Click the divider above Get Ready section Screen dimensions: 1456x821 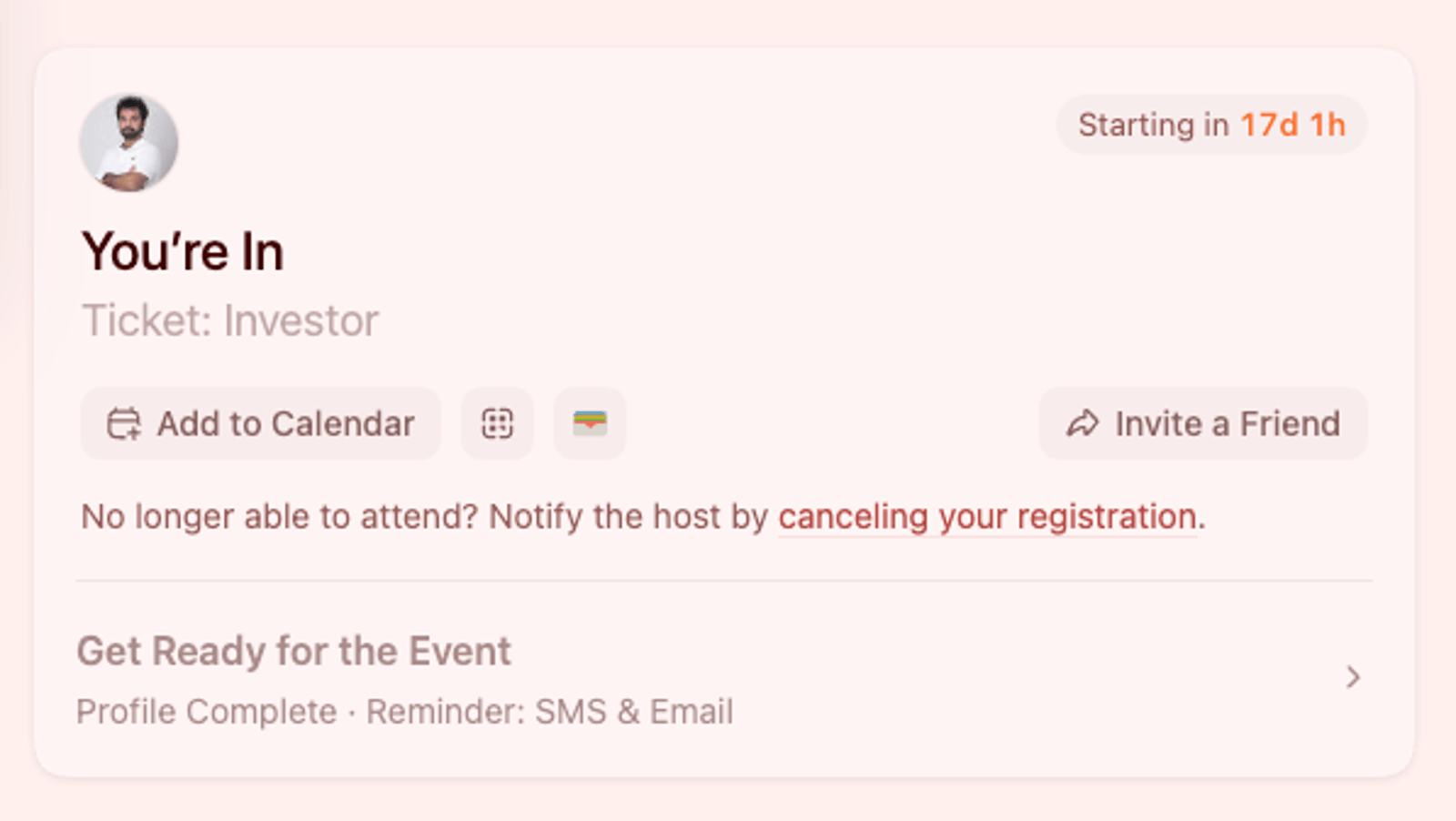coord(724,581)
